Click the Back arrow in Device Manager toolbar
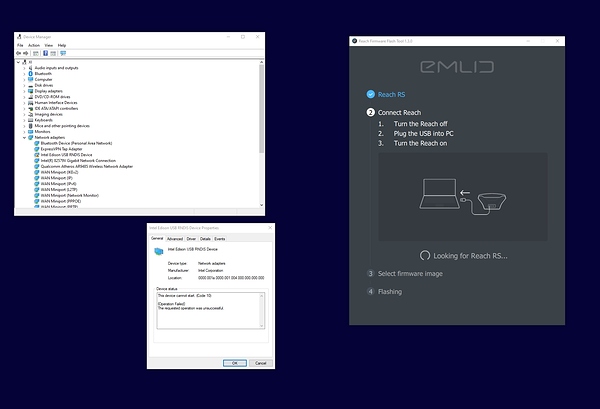This screenshot has width=600, height=409. point(18,53)
